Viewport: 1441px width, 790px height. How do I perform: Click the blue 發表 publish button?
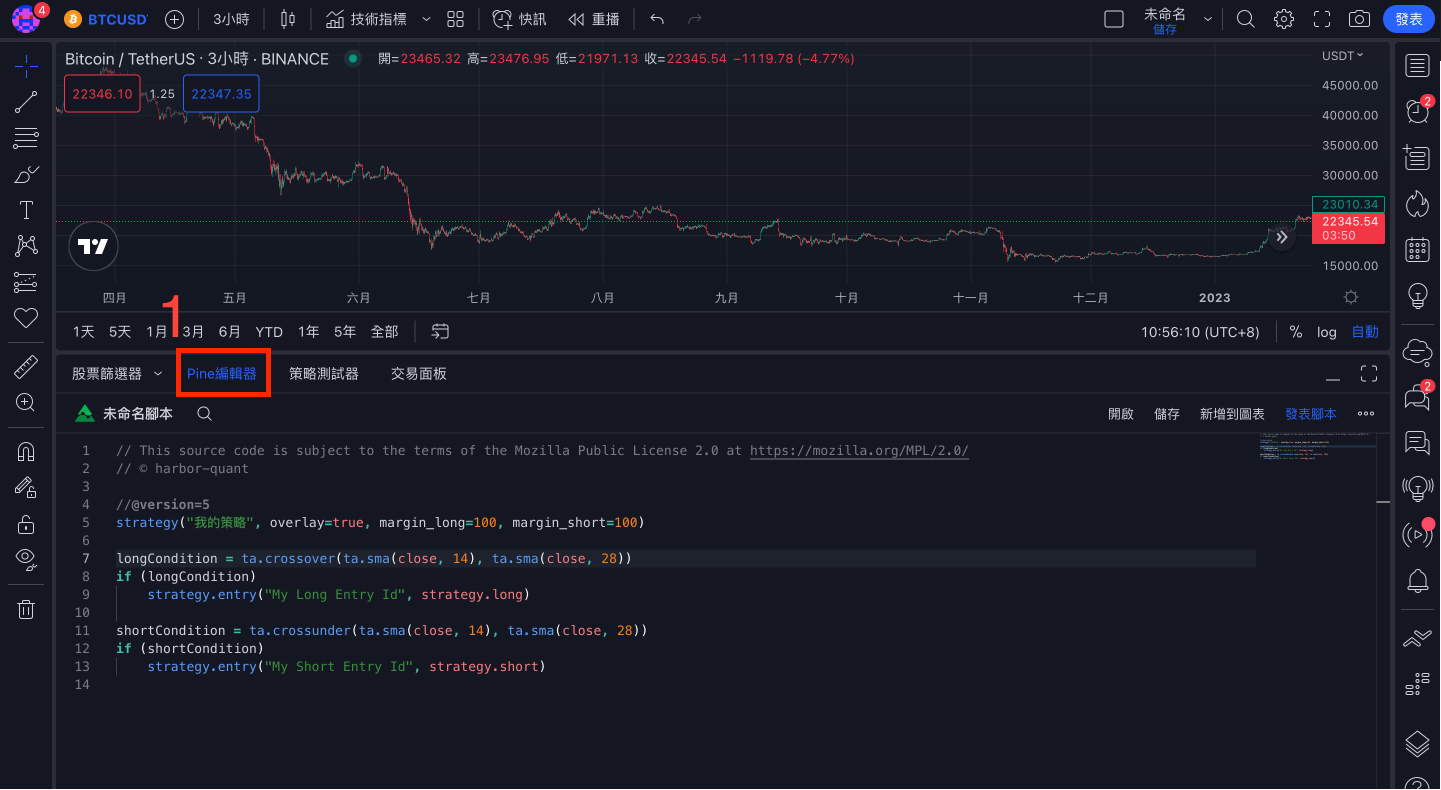[1409, 19]
